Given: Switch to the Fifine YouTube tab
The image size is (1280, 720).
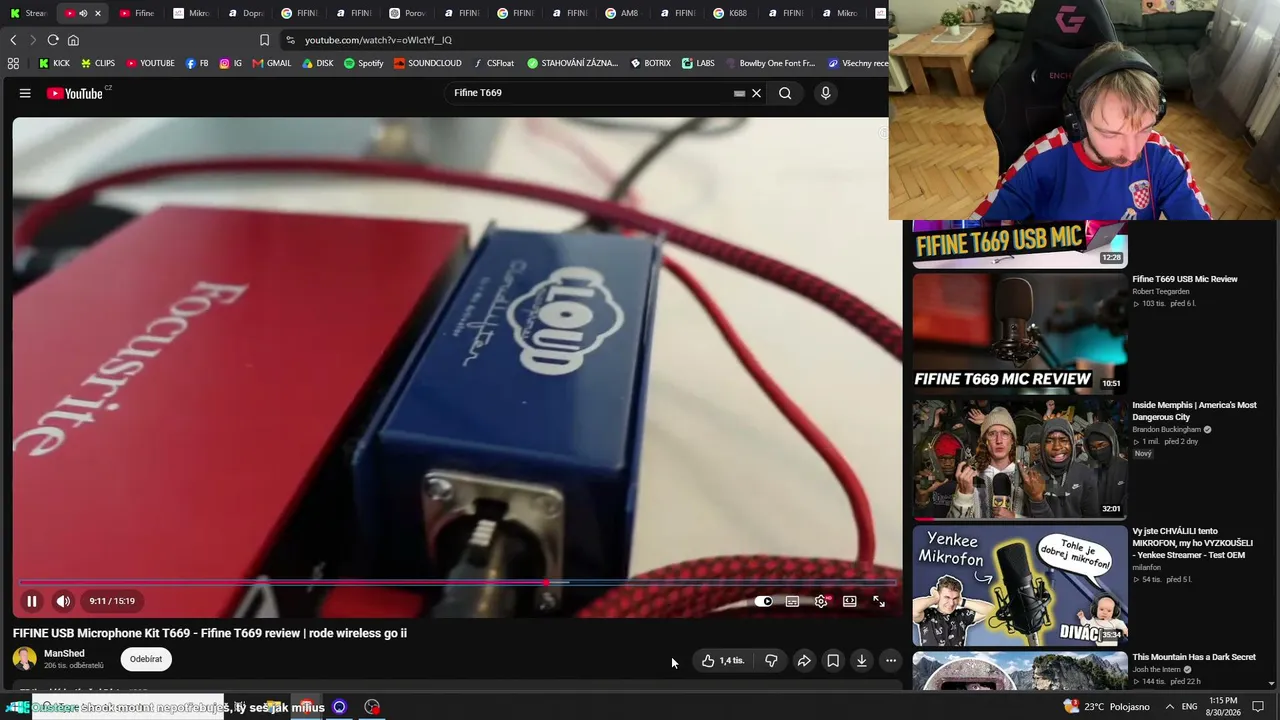Looking at the screenshot, I should (x=137, y=13).
